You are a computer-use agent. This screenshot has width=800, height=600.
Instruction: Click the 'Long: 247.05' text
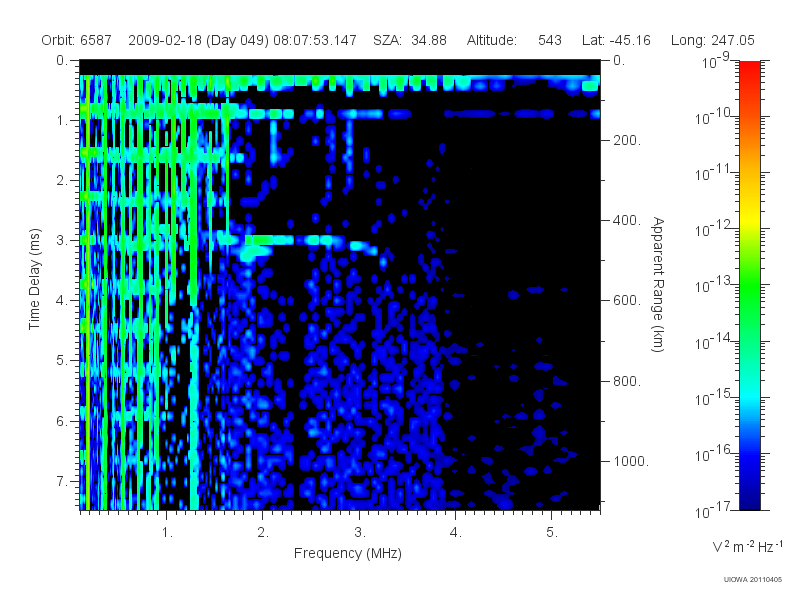point(712,40)
